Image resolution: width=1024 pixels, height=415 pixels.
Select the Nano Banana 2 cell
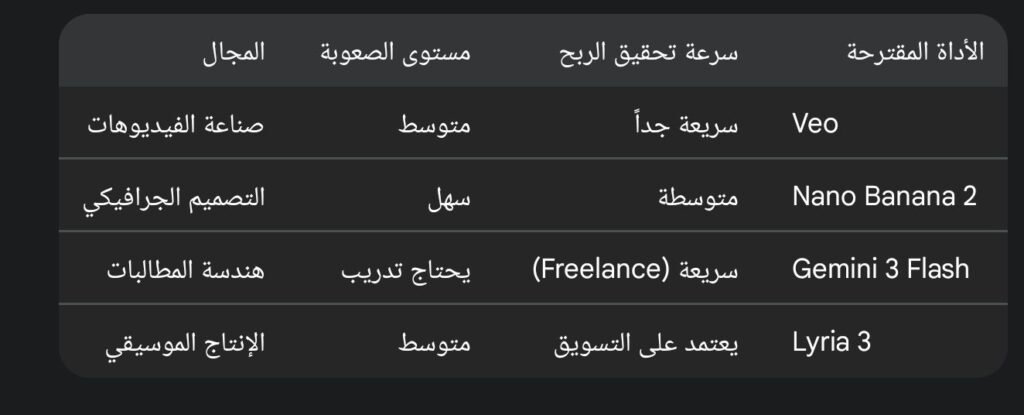coord(884,196)
